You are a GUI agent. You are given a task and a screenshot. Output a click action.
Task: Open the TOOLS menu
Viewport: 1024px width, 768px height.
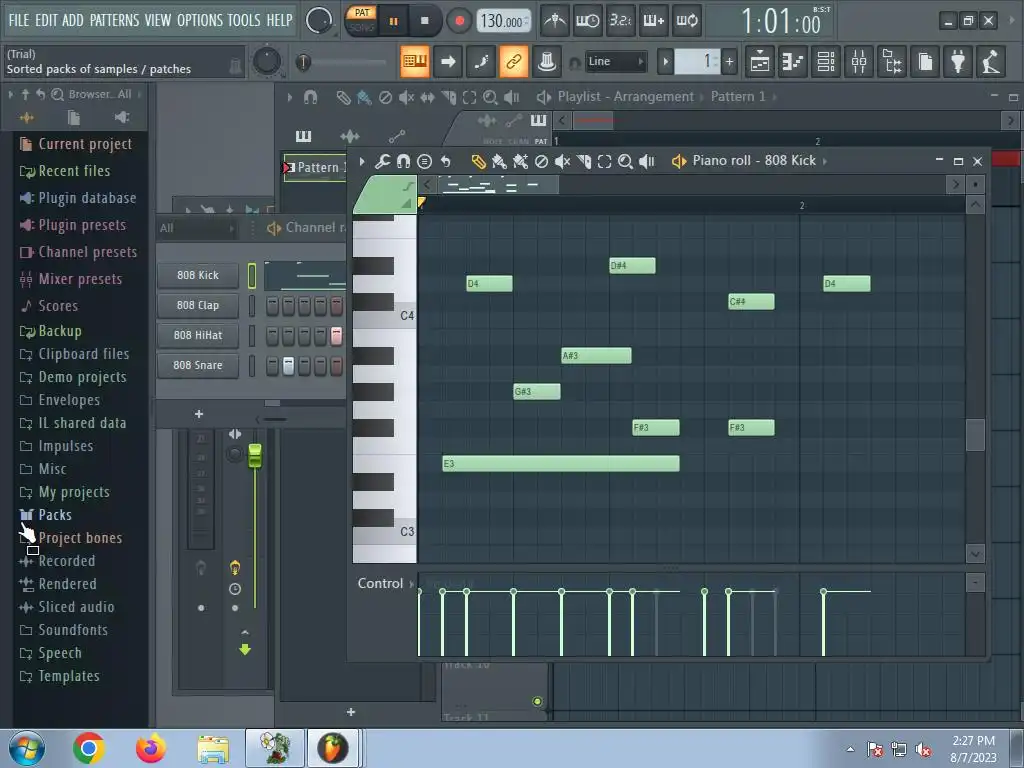244,20
